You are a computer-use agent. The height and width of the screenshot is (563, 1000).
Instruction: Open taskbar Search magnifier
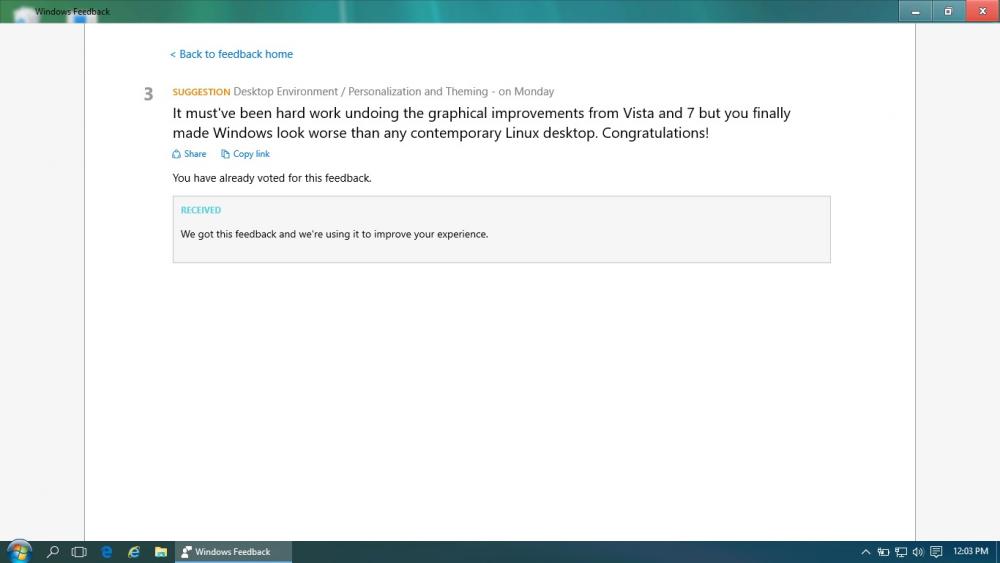tap(53, 552)
